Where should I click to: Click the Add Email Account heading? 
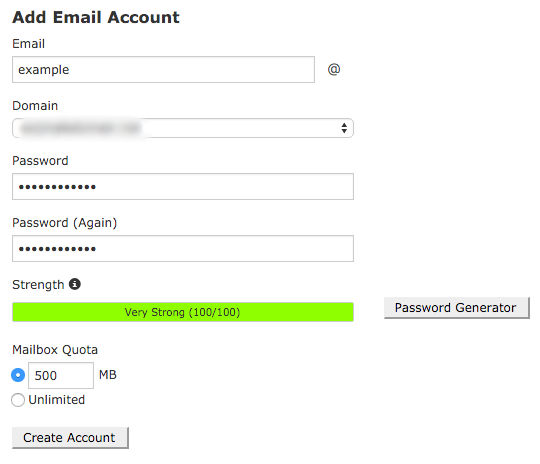tap(96, 17)
